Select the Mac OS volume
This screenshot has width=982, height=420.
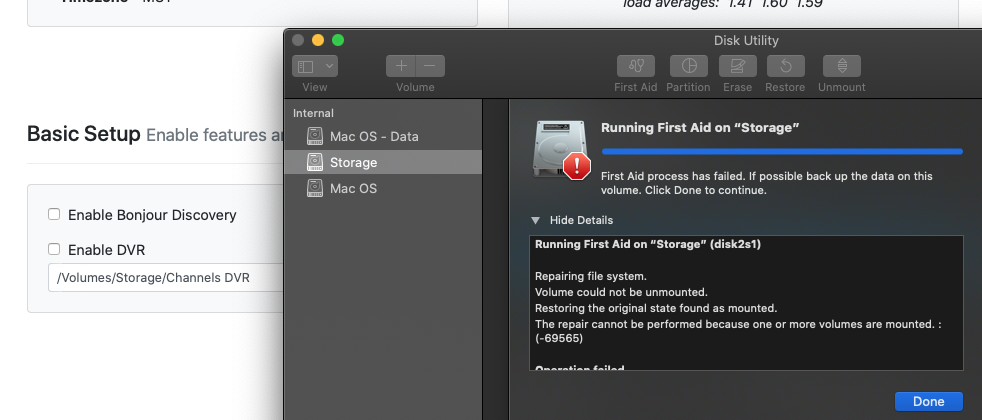click(x=353, y=188)
